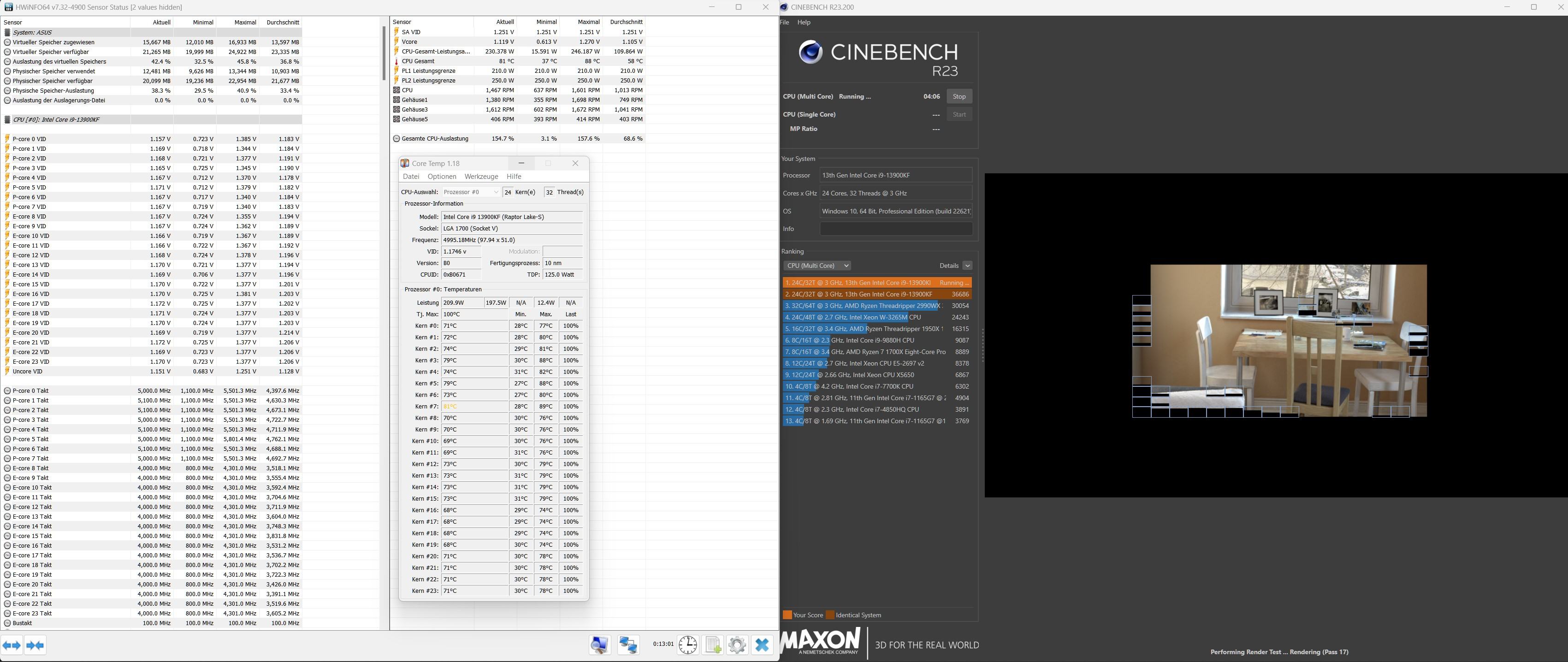
Task: Reset HWiNFO min/max with clock icon
Action: 688,645
